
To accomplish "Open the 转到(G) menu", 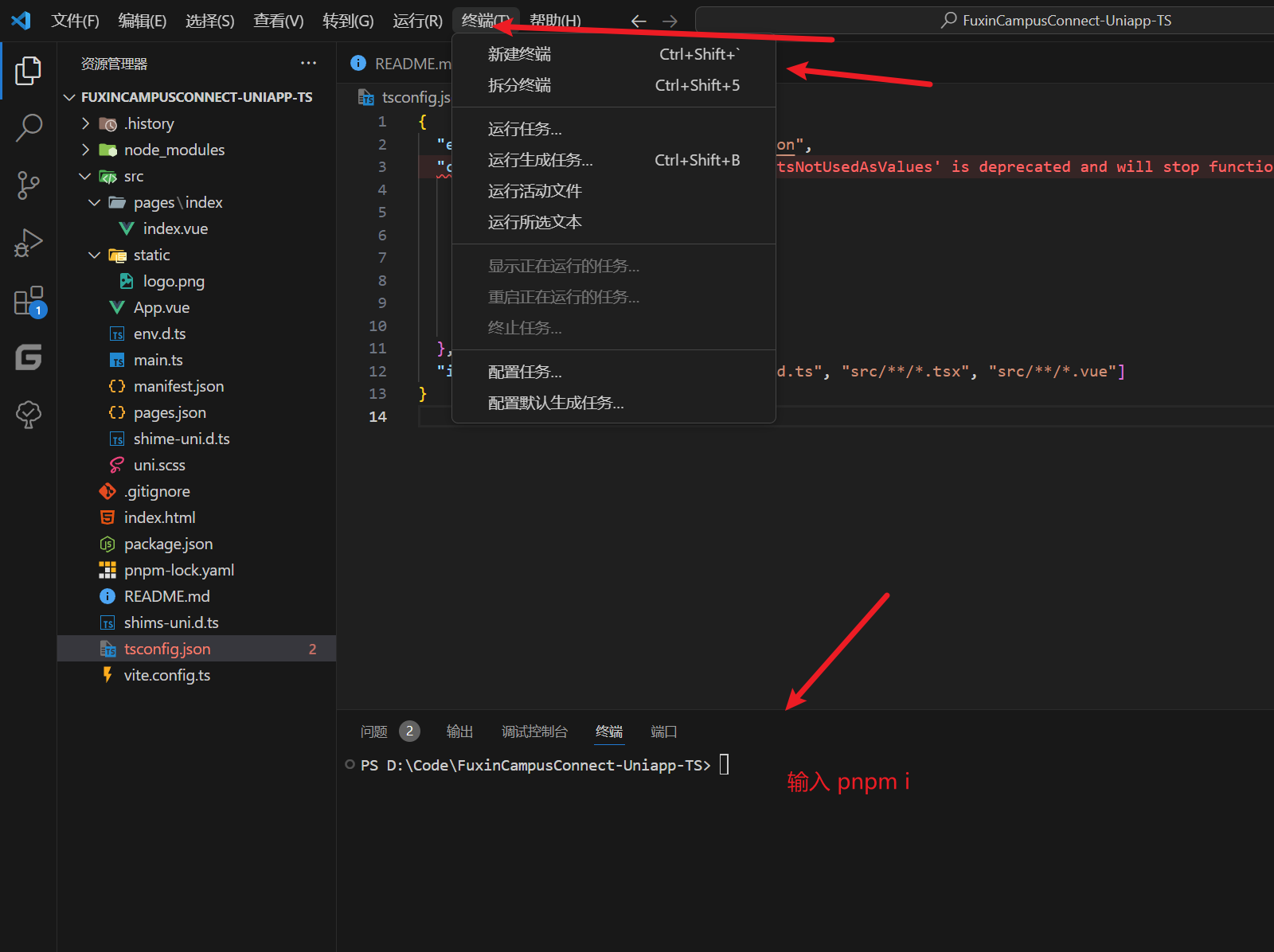I will 348,21.
